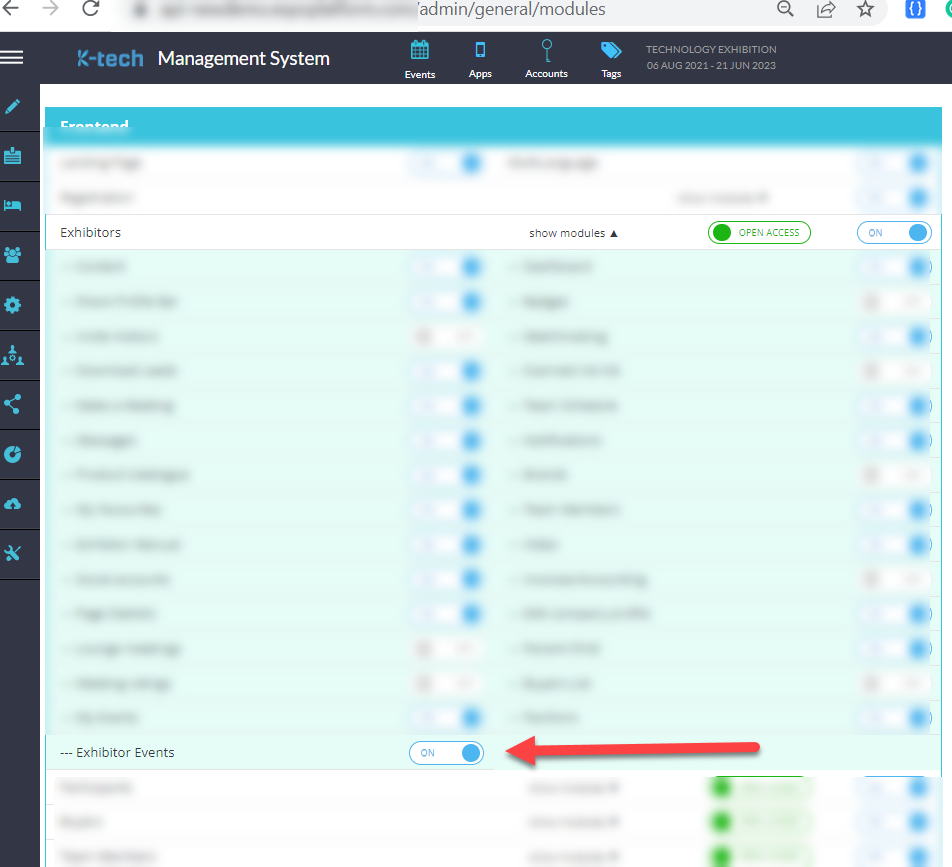Viewport: 952px width, 867px height.
Task: Switch the Exhibitors OPEN ACCESS toggle
Action: click(x=759, y=233)
